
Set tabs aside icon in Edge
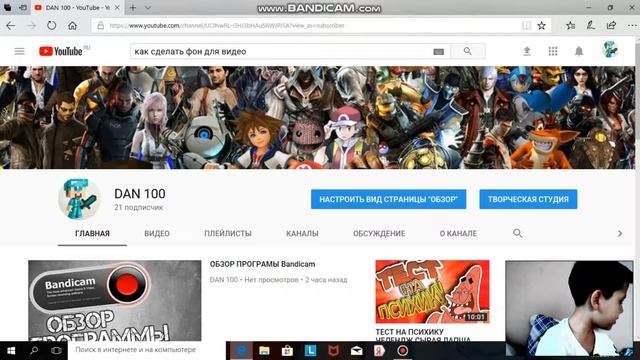tap(23, 7)
